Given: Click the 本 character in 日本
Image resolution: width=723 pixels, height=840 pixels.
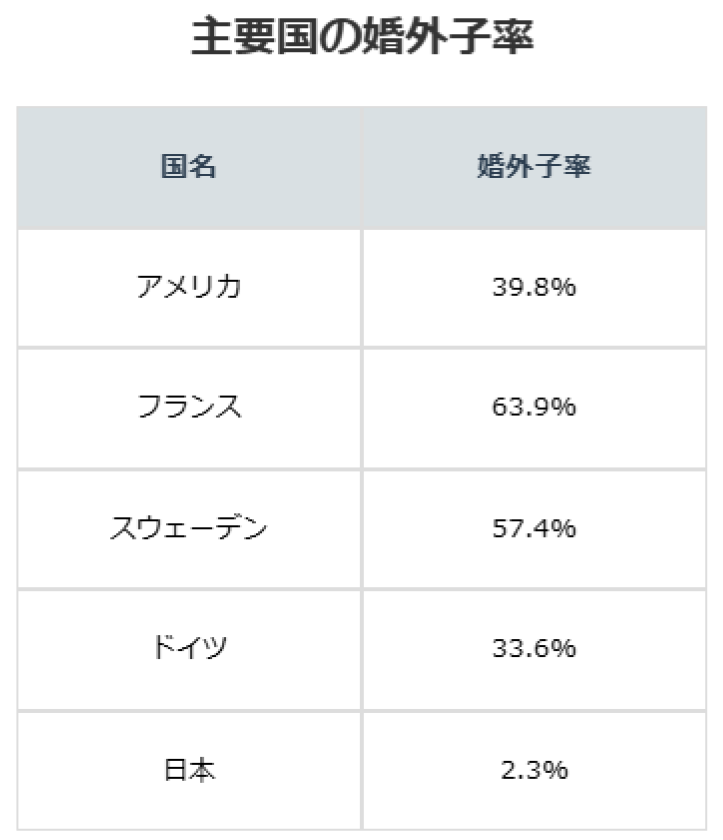Looking at the screenshot, I should 202,770.
